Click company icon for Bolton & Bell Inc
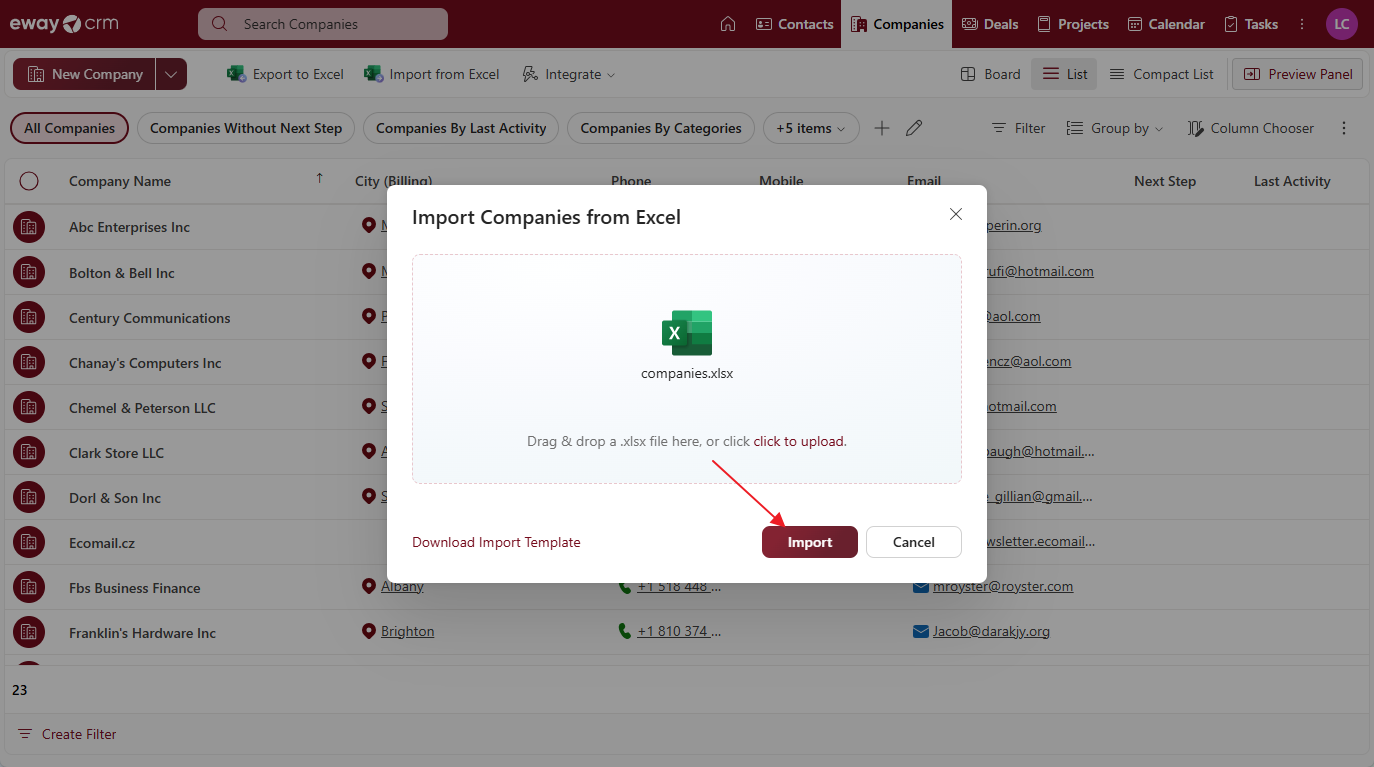This screenshot has height=767, width=1374. 29,273
